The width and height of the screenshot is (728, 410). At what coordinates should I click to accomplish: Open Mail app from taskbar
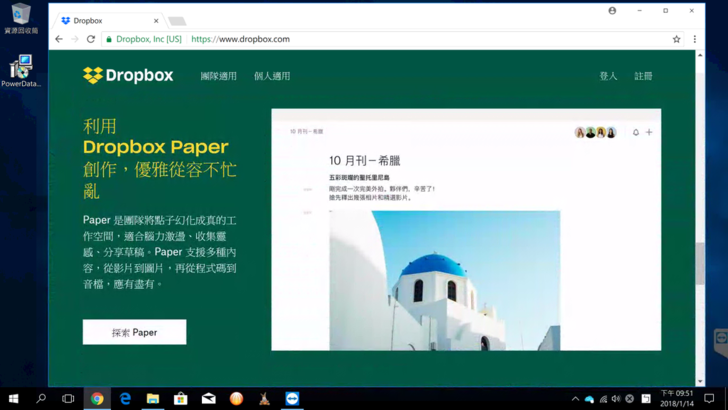point(208,398)
